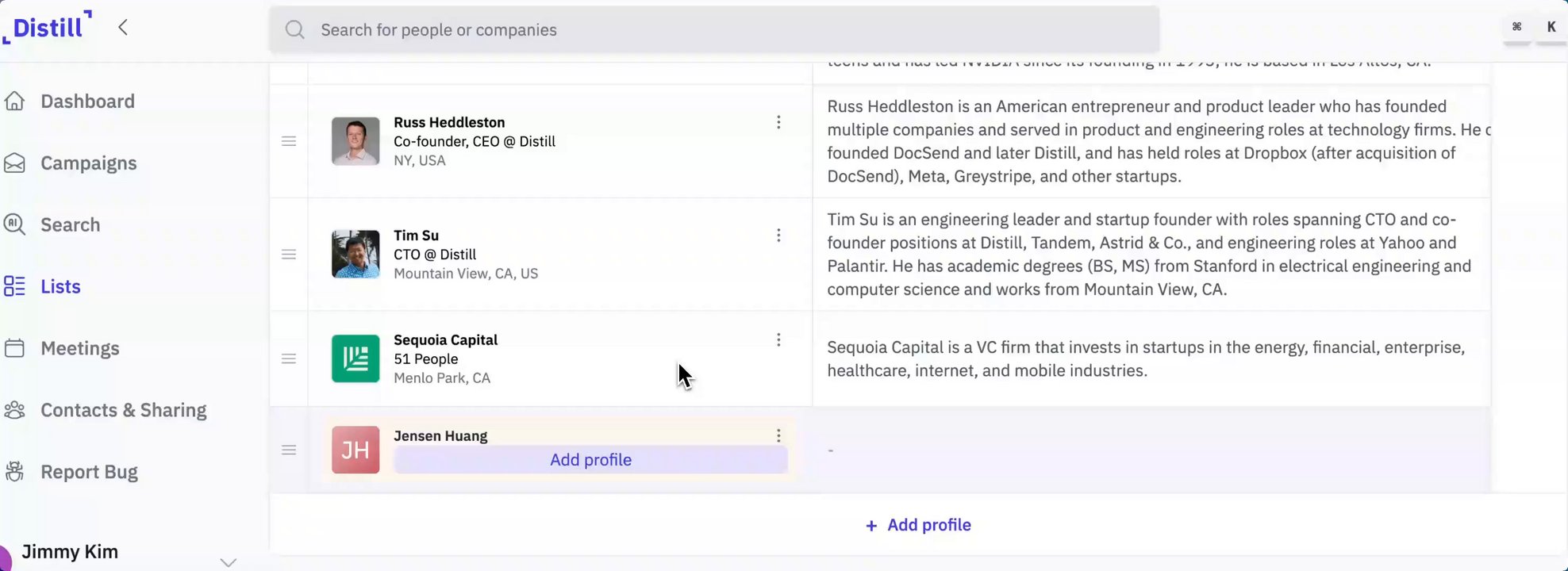Click the Dashboard home icon

(14, 102)
